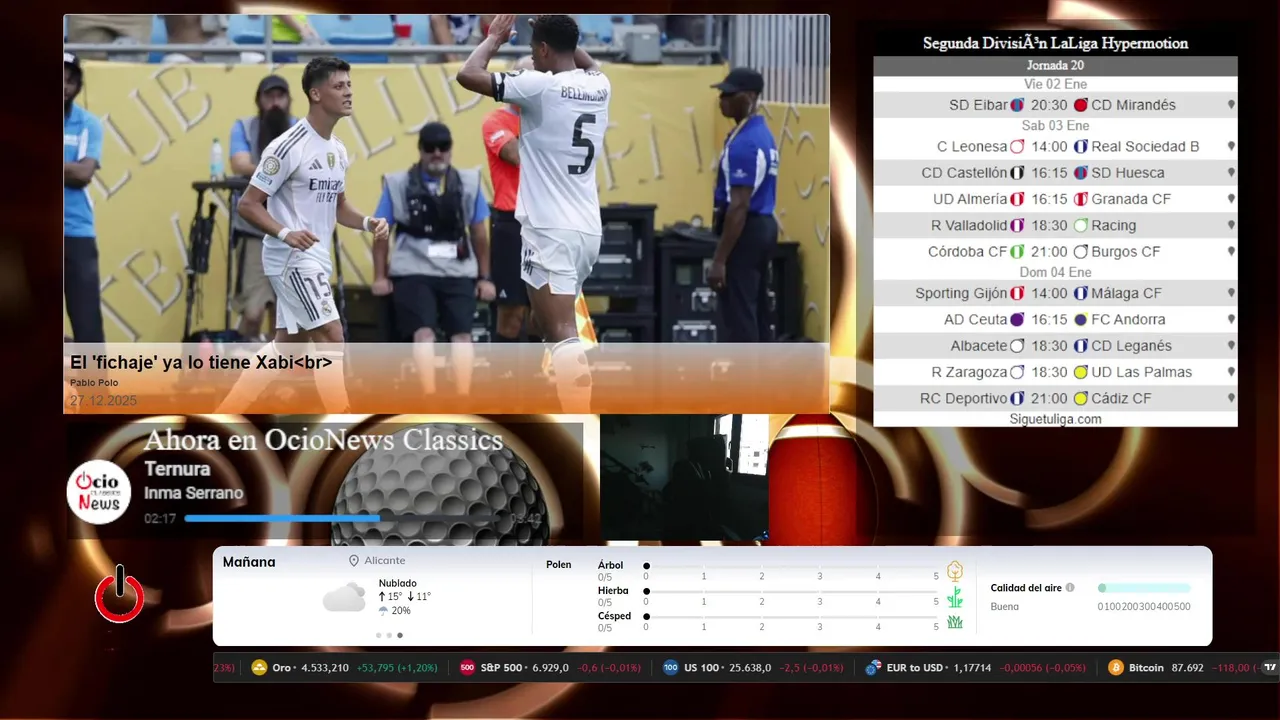Viewport: 1280px width, 720px height.
Task: Click the CD Mirandés team crest
Action: pos(1080,105)
